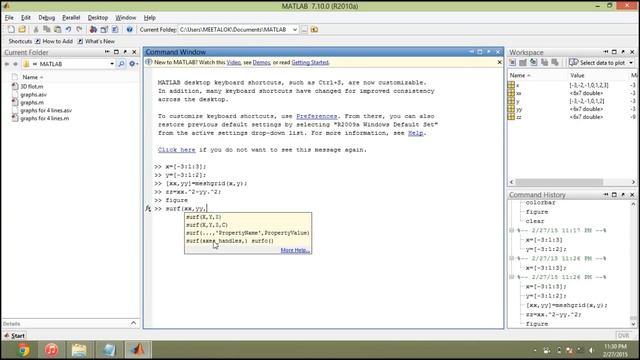The image size is (640, 360).
Task: Go up one folder level icon
Action: click(x=314, y=29)
